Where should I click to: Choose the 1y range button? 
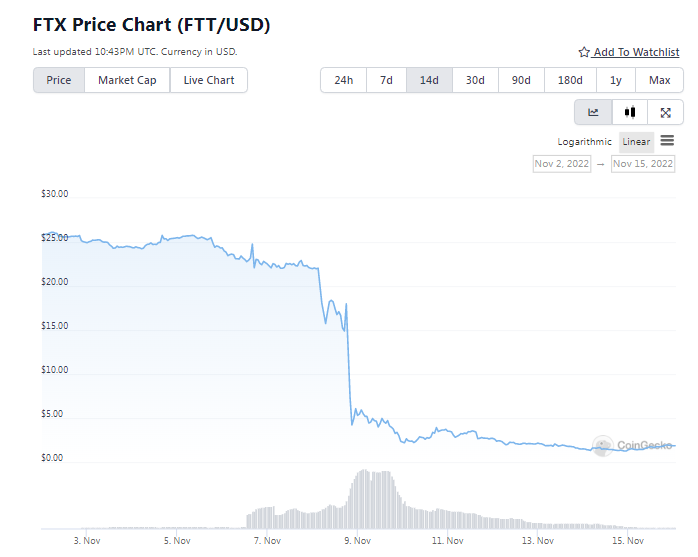tap(616, 80)
